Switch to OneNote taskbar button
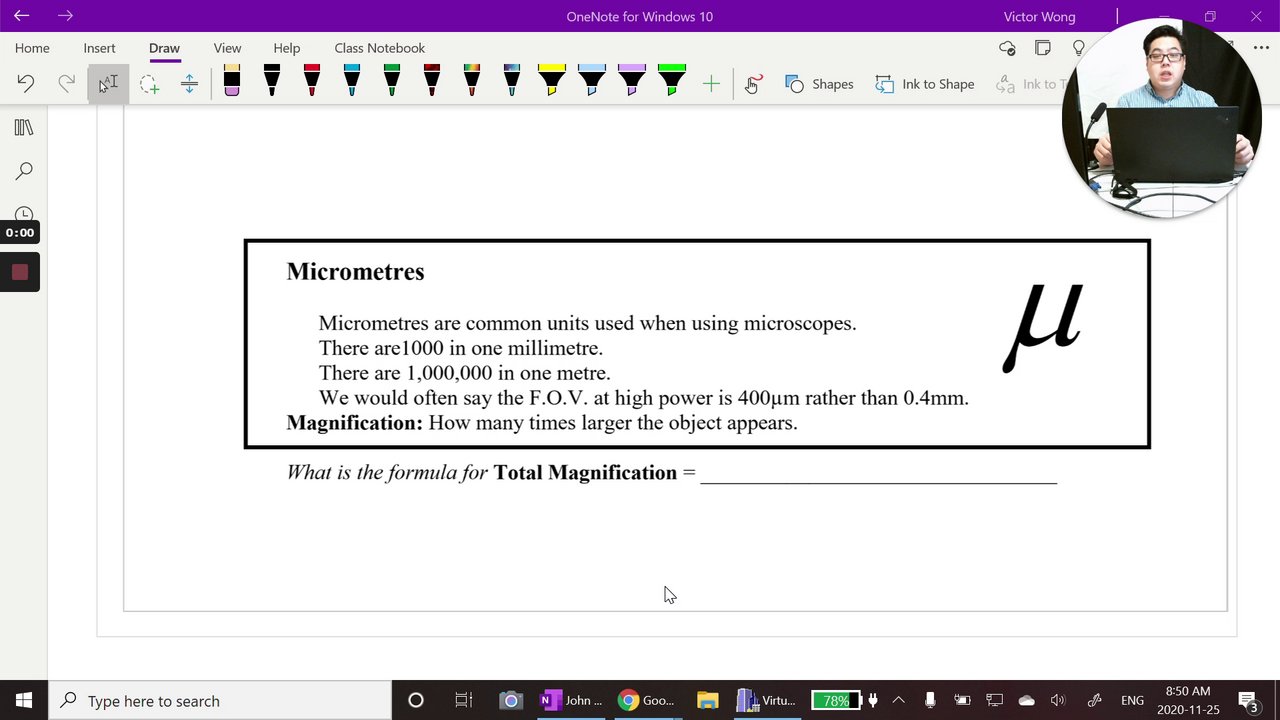This screenshot has height=720, width=1280. click(x=571, y=700)
